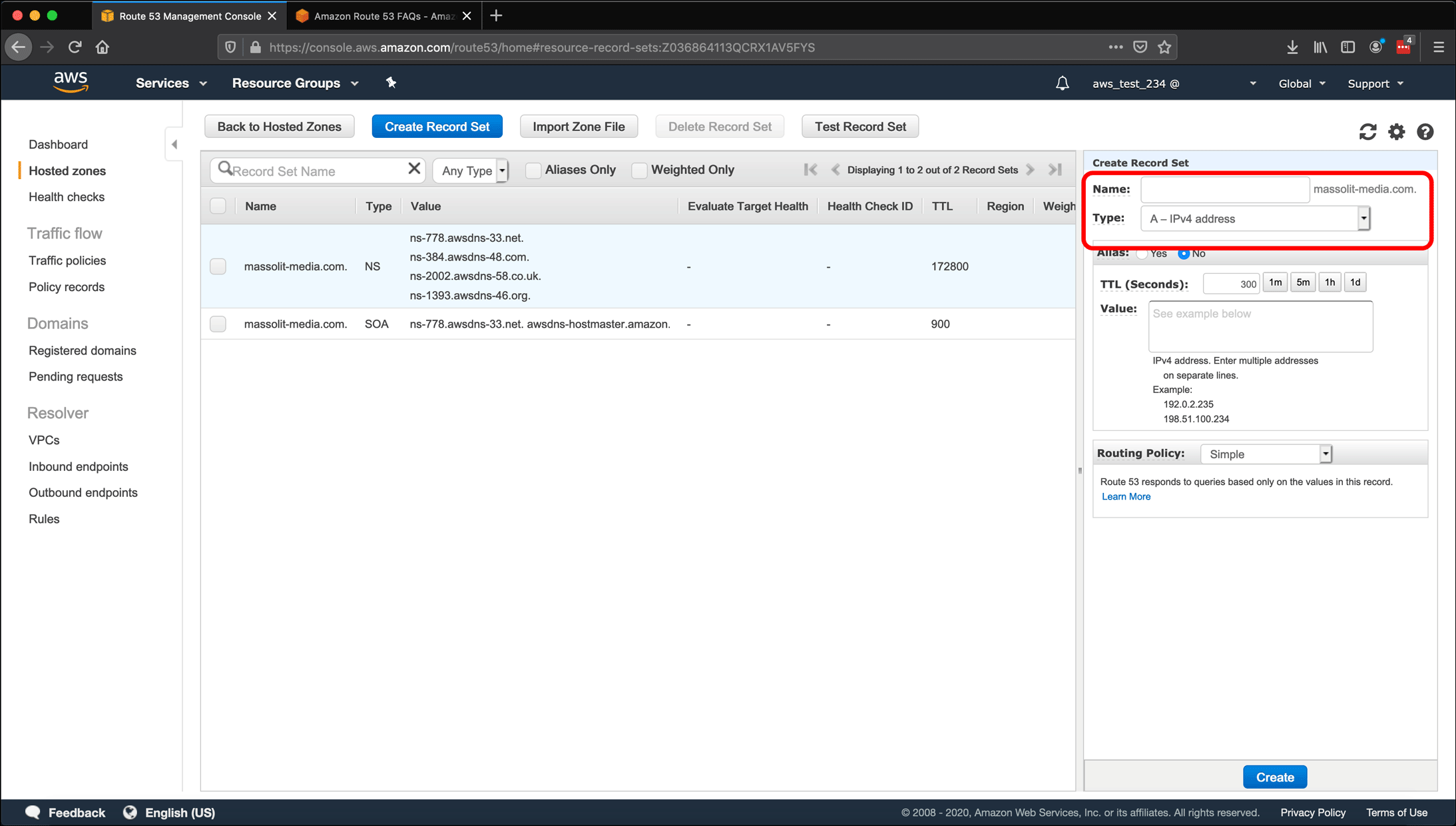Open the Learn More link

[x=1126, y=496]
